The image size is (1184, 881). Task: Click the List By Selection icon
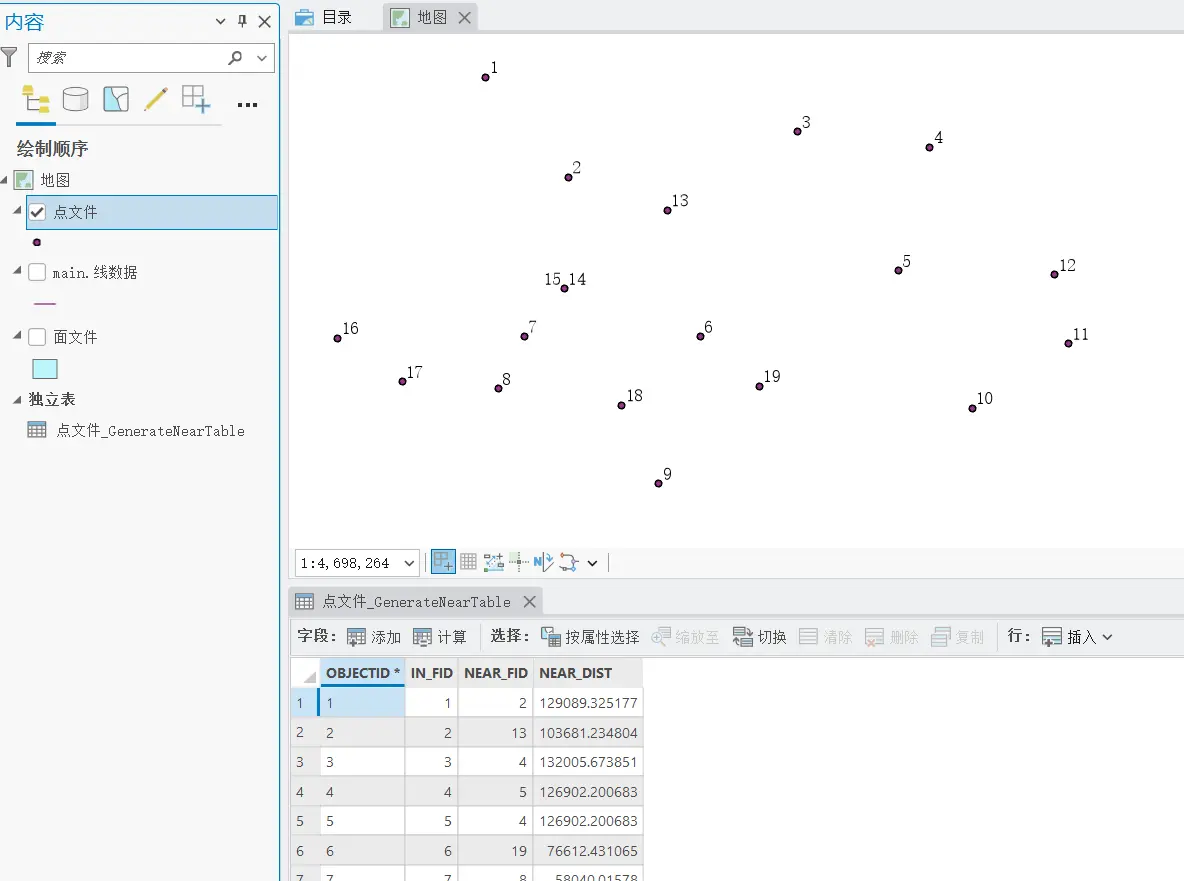coord(116,100)
